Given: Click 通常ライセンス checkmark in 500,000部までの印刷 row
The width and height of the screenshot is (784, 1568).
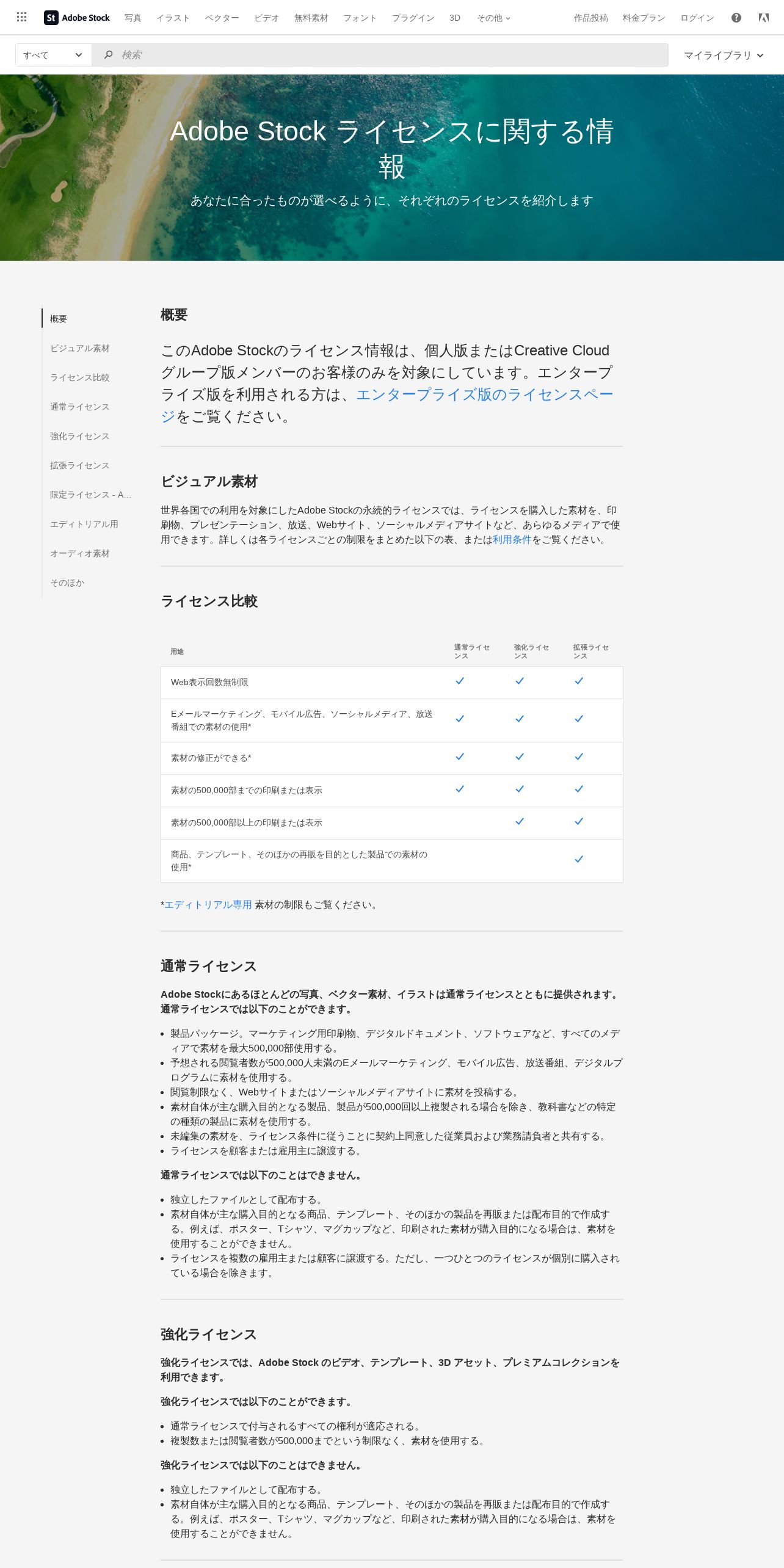Looking at the screenshot, I should click(x=460, y=789).
